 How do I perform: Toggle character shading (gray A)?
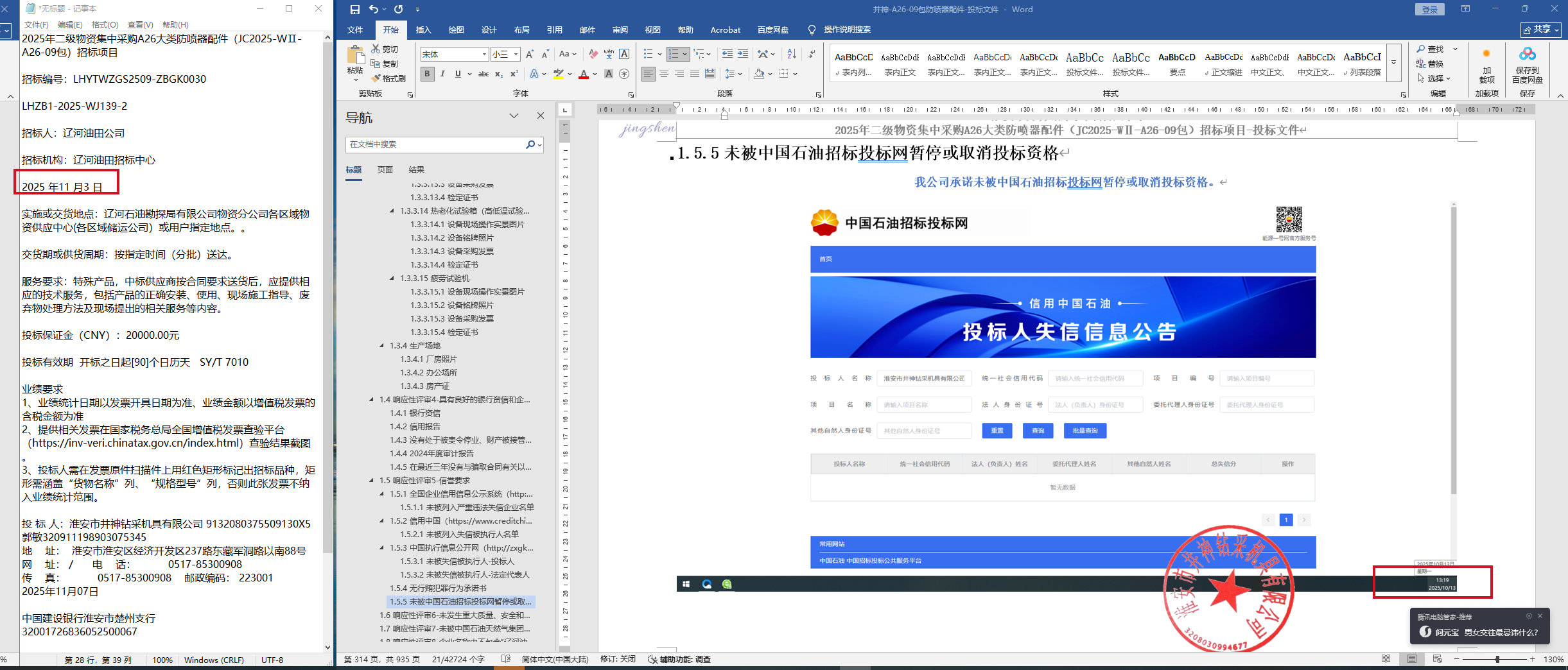click(x=609, y=74)
